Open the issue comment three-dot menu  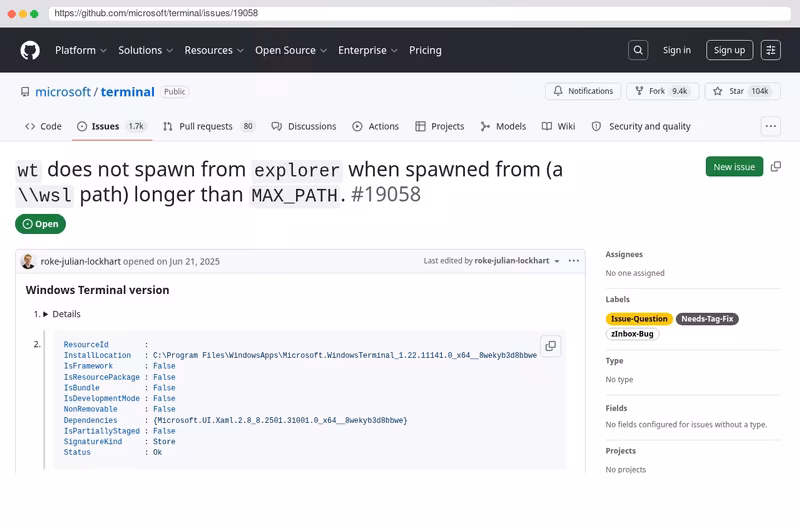click(573, 261)
